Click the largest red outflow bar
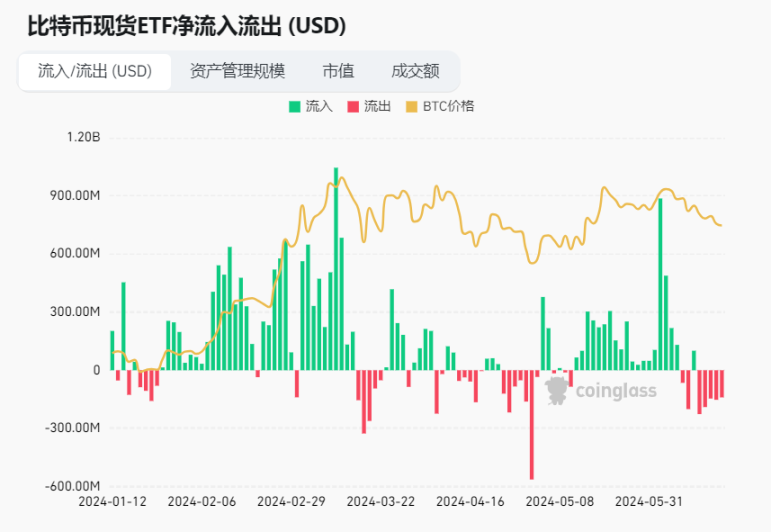 point(532,424)
